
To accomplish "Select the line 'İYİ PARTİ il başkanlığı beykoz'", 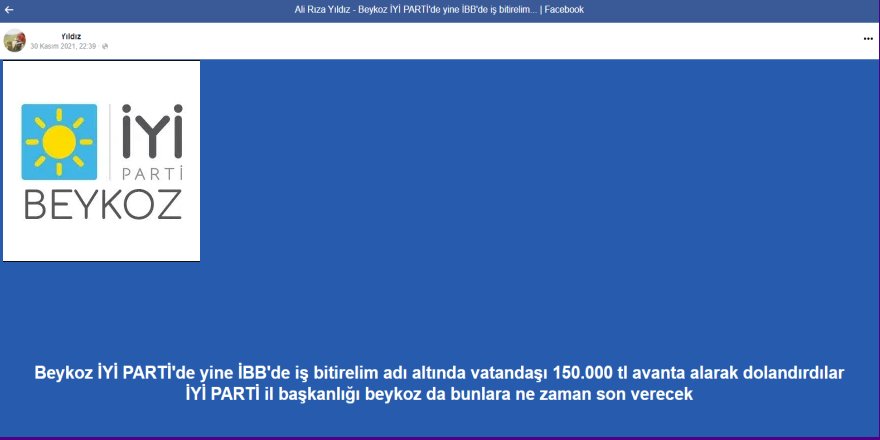I will pos(439,394).
